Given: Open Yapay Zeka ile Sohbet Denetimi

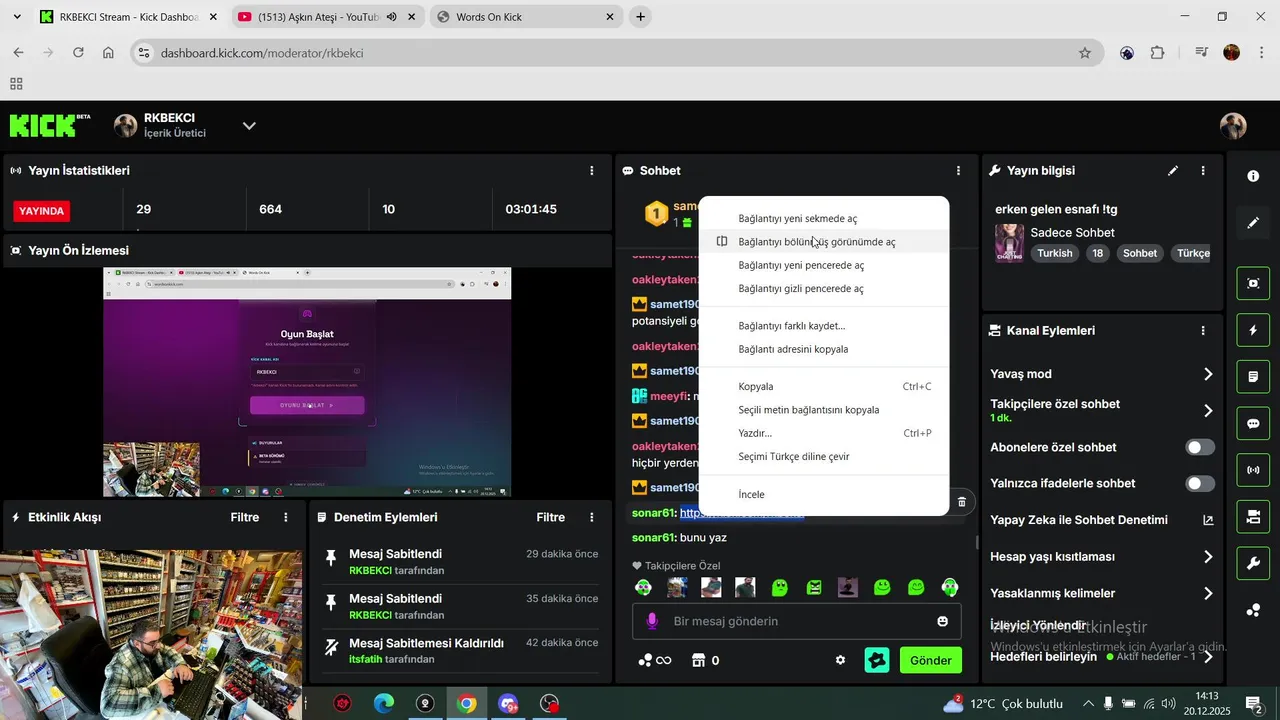Looking at the screenshot, I should pyautogui.click(x=1101, y=520).
